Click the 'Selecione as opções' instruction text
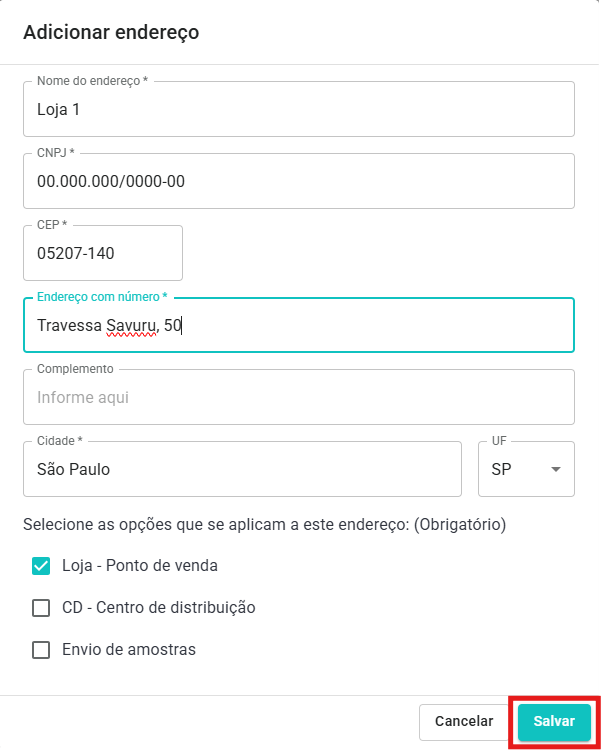The width and height of the screenshot is (601, 750). tap(264, 524)
